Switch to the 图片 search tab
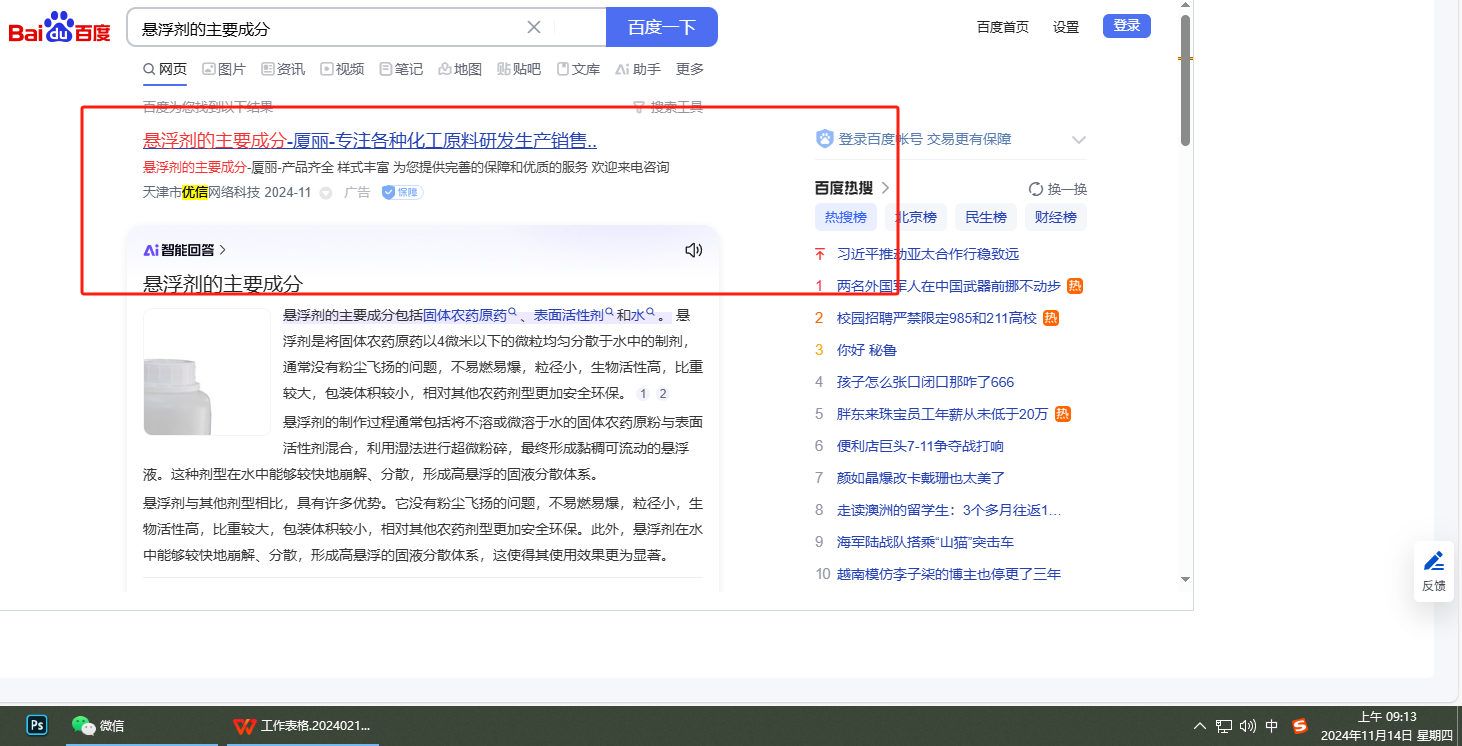Image resolution: width=1462 pixels, height=746 pixels. 223,69
